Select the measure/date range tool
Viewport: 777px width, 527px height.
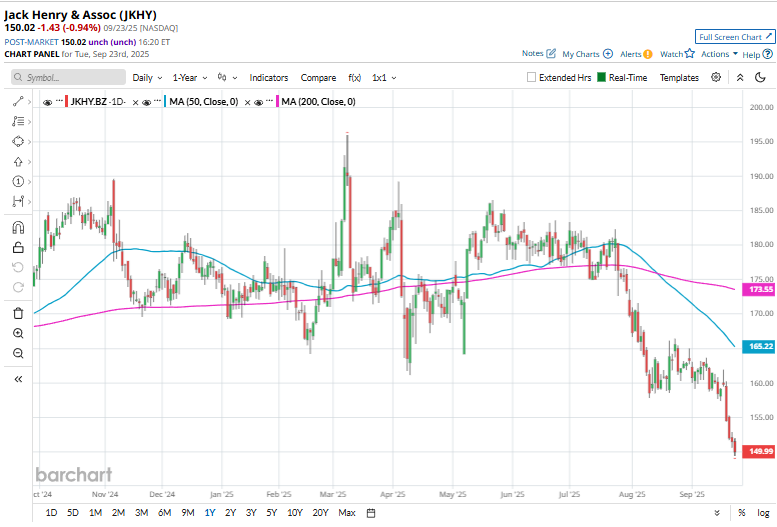pos(18,201)
